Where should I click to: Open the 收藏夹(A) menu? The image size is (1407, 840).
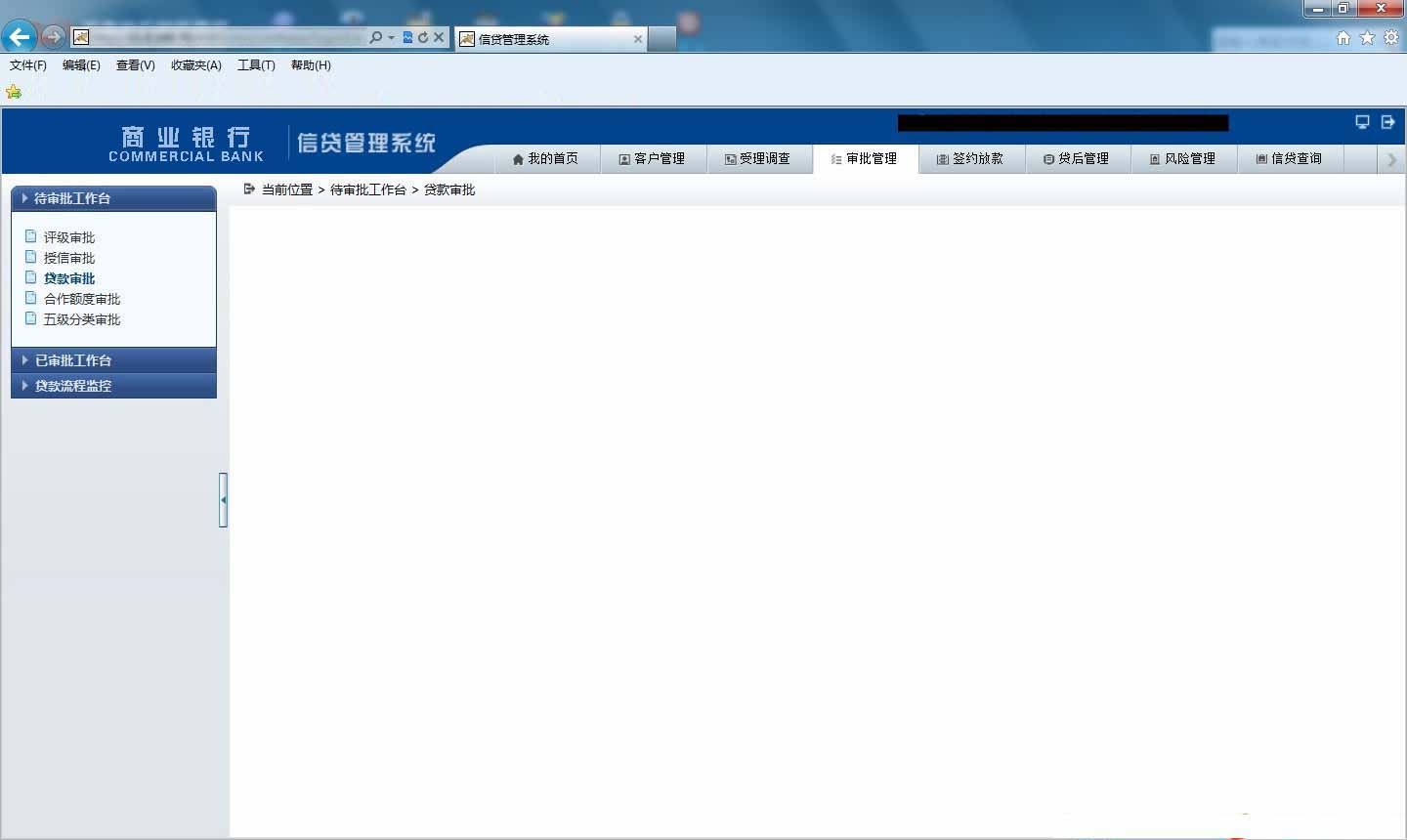pos(196,65)
